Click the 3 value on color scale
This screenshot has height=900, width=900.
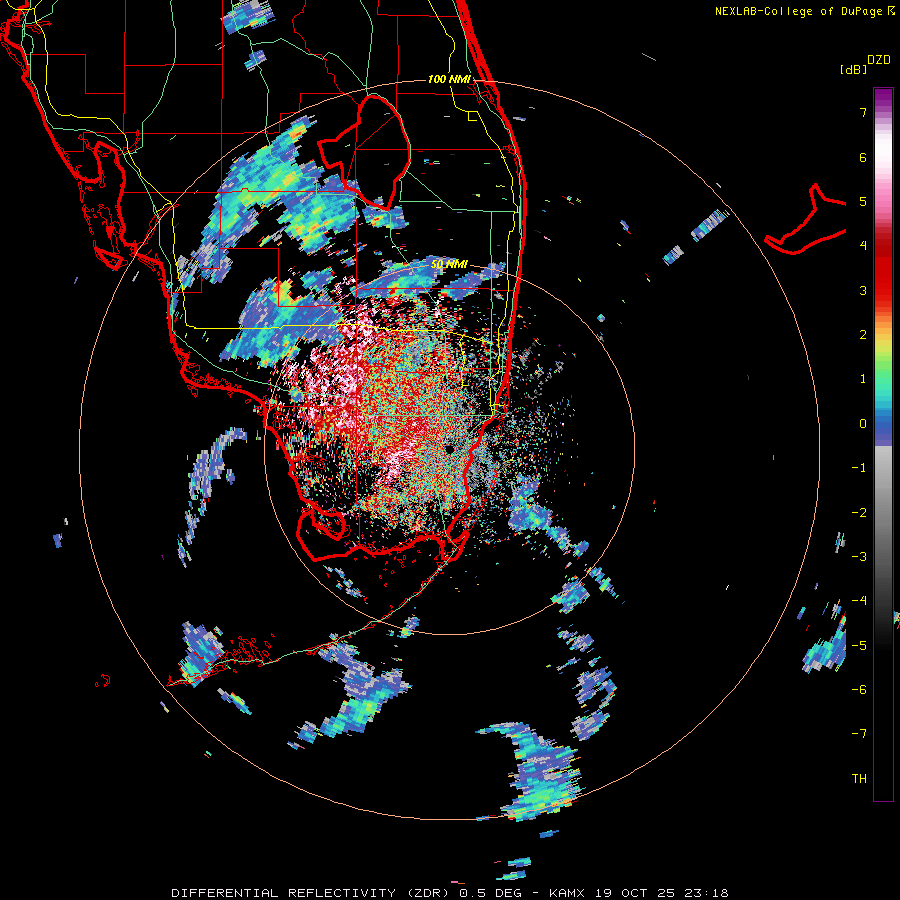click(863, 290)
